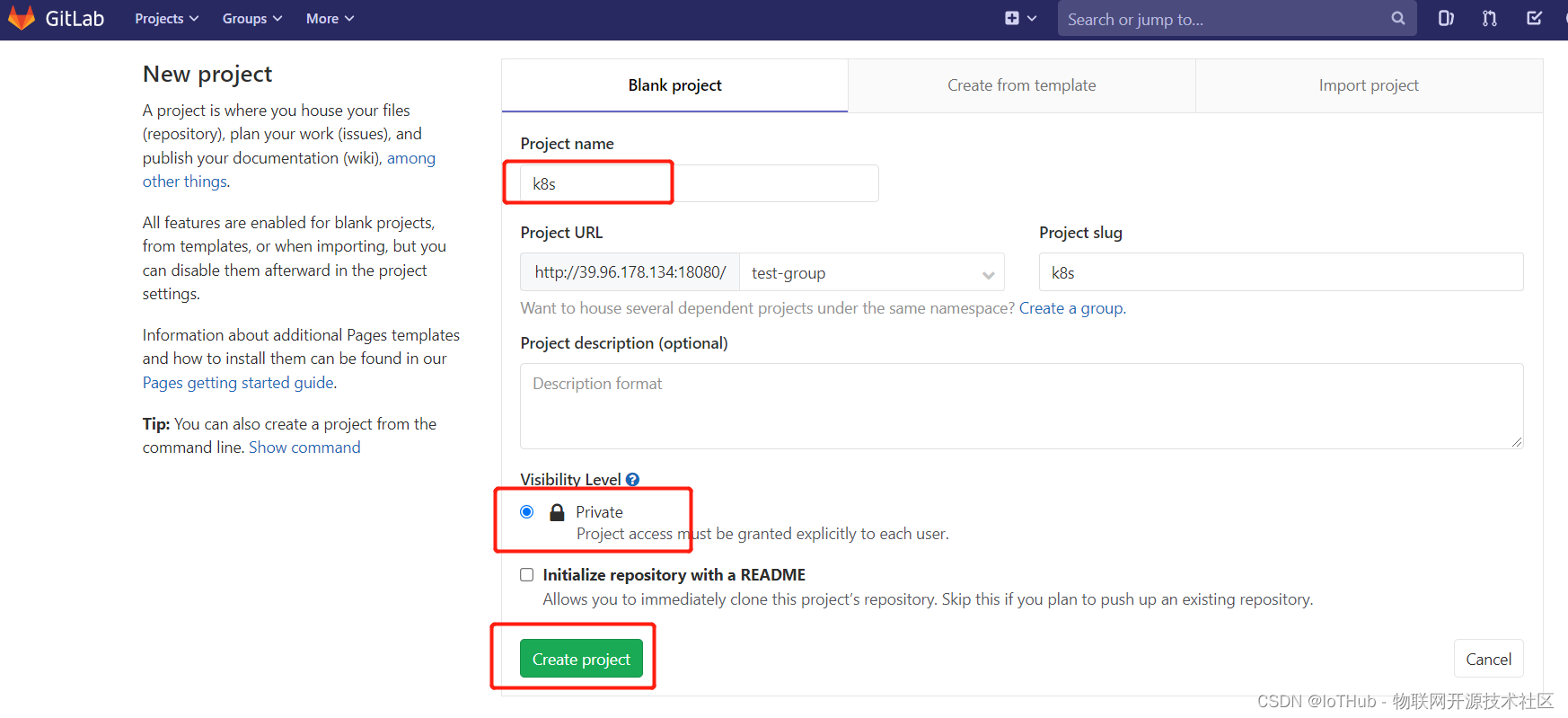Viewport: 1568px width, 718px height.
Task: Click the http://39.96.178.134:18080/ URL prefix
Action: click(630, 272)
